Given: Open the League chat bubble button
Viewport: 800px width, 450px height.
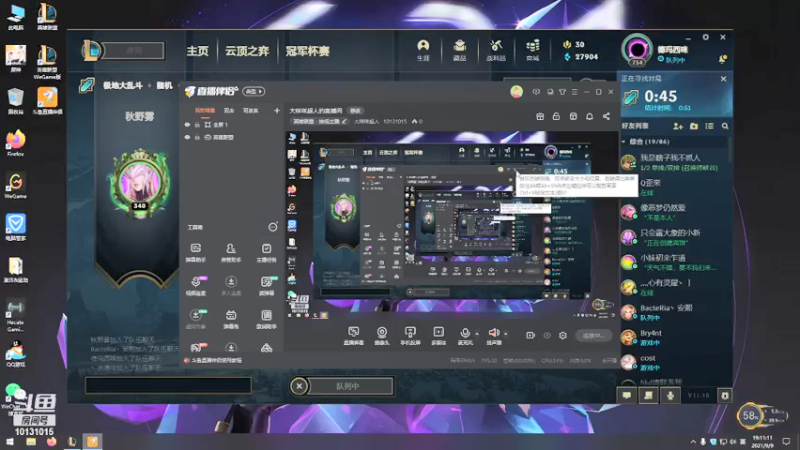Looking at the screenshot, I should [627, 395].
